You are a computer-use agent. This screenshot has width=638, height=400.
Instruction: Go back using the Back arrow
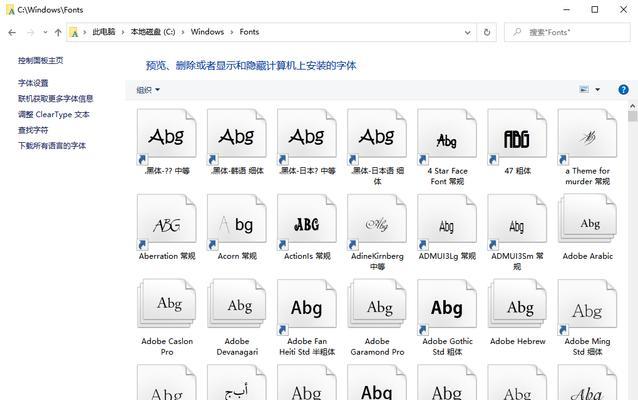(12, 33)
